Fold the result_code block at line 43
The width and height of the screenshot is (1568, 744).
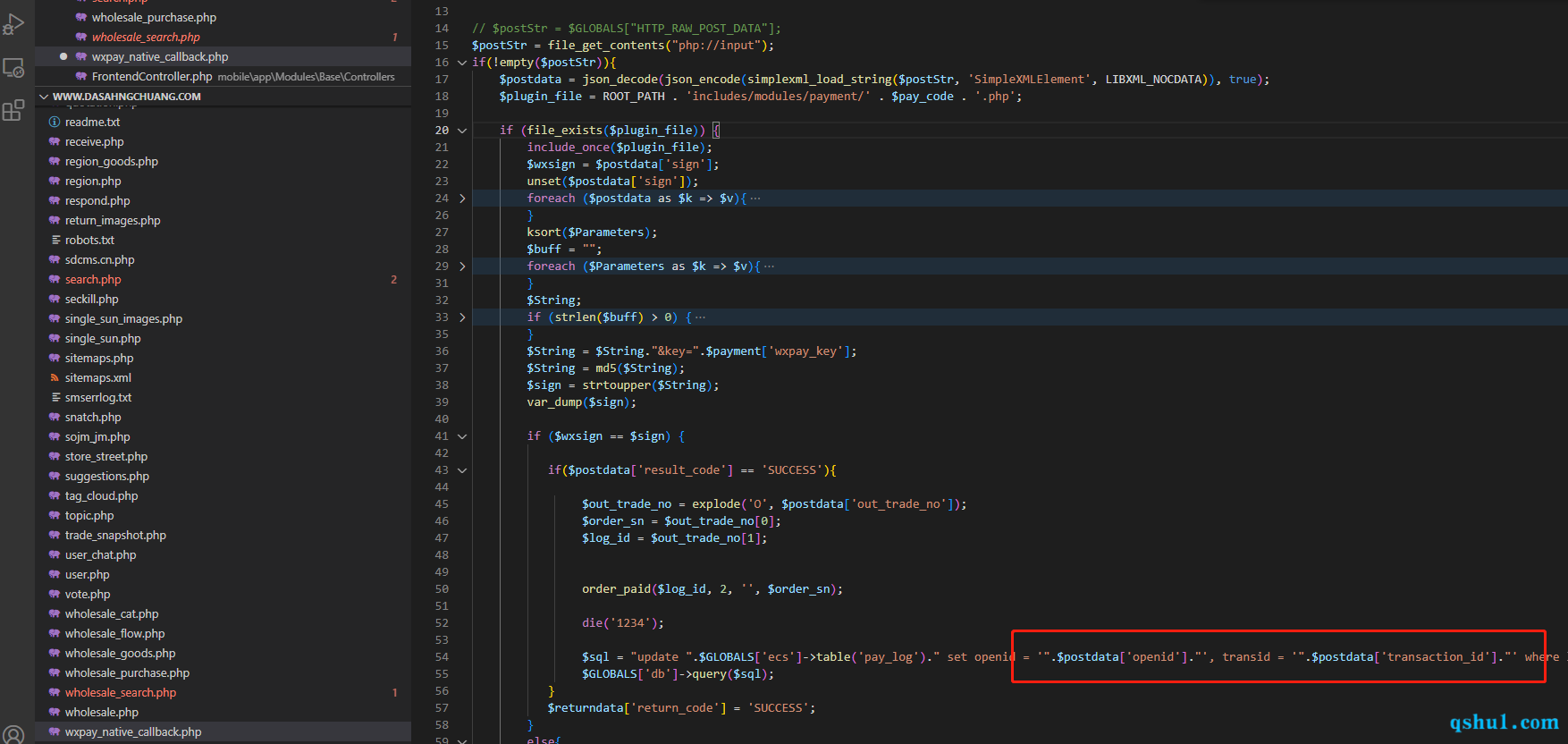point(462,470)
